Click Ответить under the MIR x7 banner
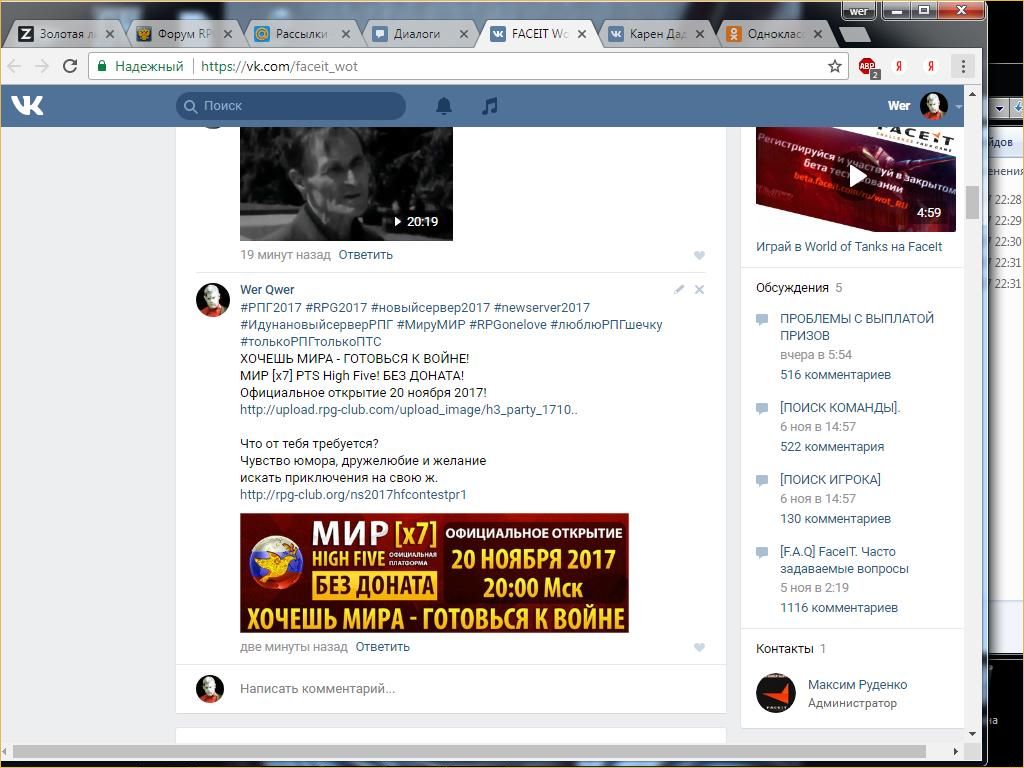Screen dimensions: 1024x768 point(382,646)
